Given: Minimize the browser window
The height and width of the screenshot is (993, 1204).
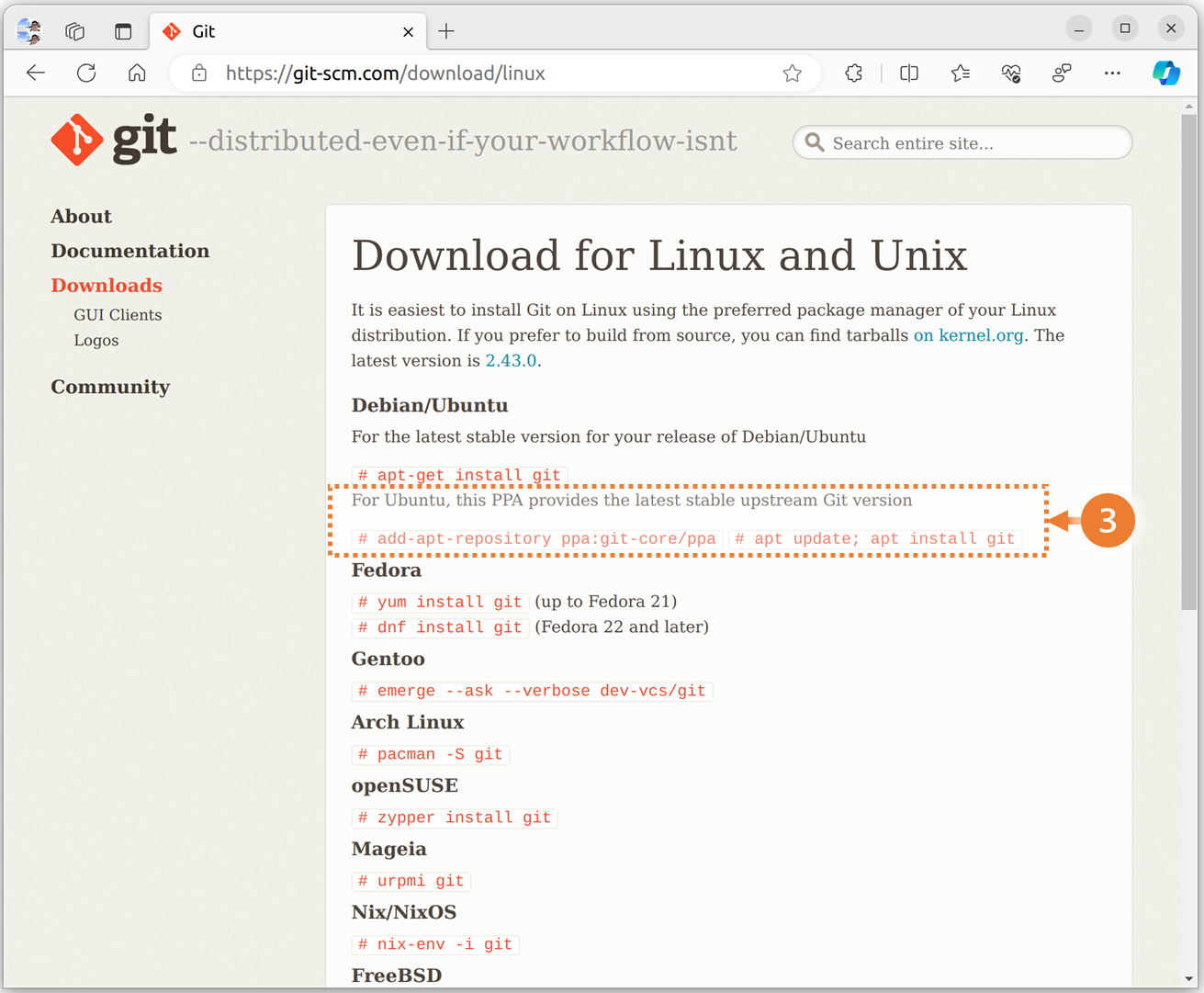Looking at the screenshot, I should [x=1079, y=29].
